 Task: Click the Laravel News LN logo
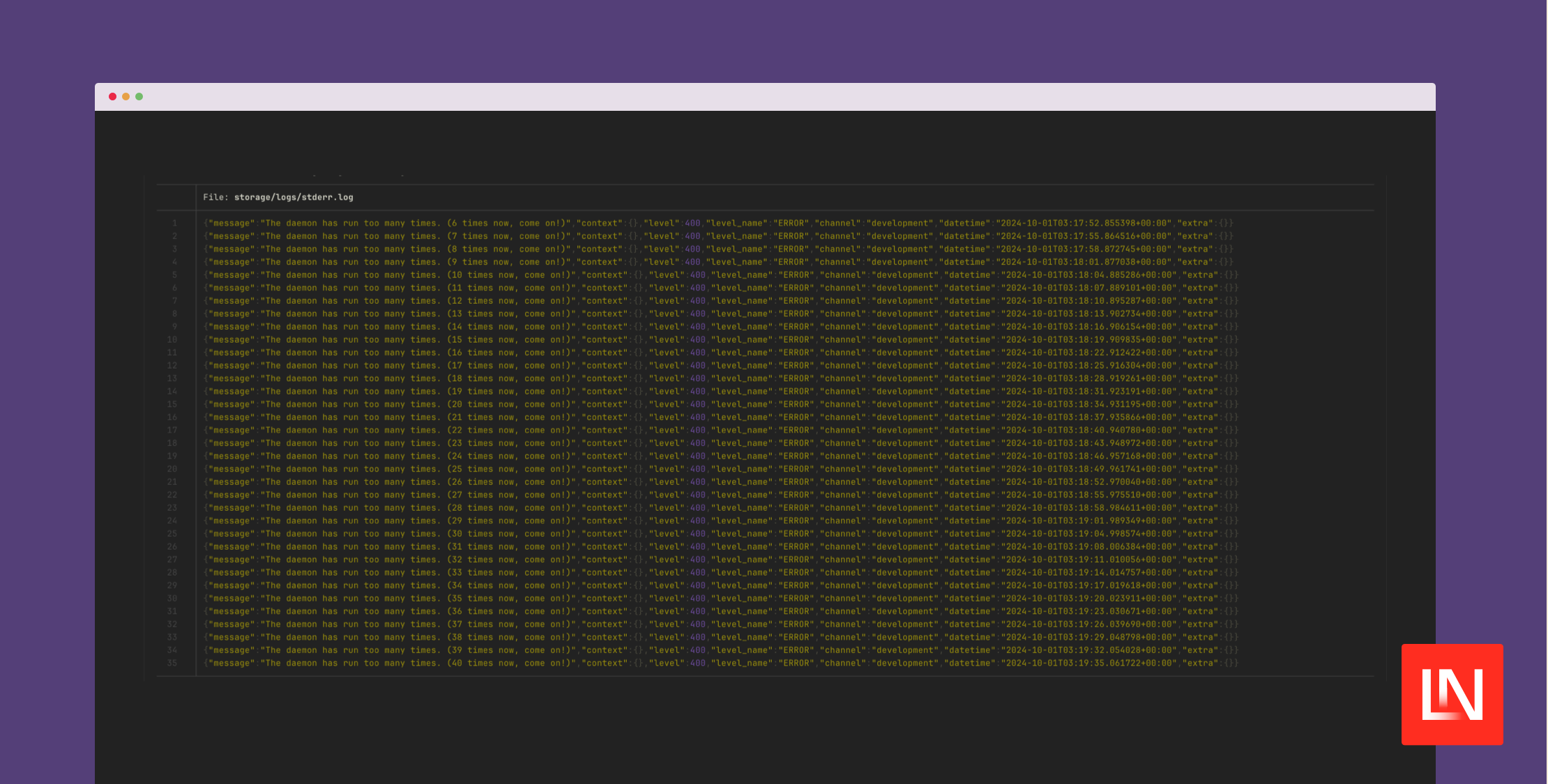[x=1452, y=694]
